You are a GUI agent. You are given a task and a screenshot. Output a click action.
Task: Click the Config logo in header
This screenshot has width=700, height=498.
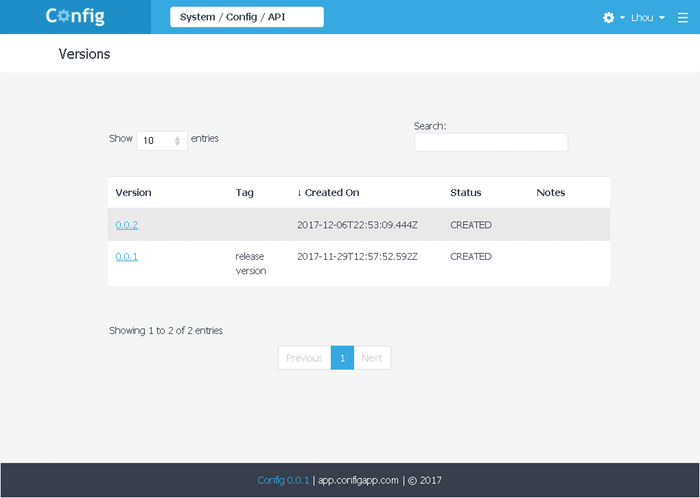(x=75, y=17)
